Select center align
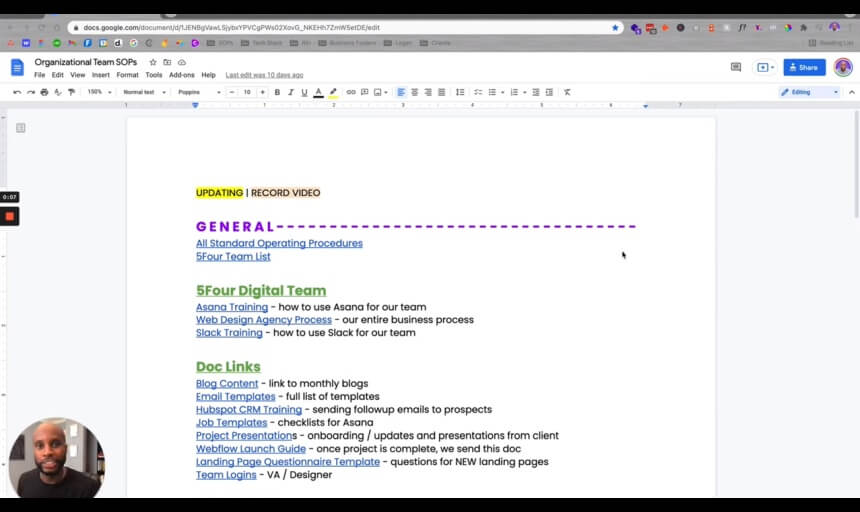Viewport: 860px width, 512px height. click(415, 92)
